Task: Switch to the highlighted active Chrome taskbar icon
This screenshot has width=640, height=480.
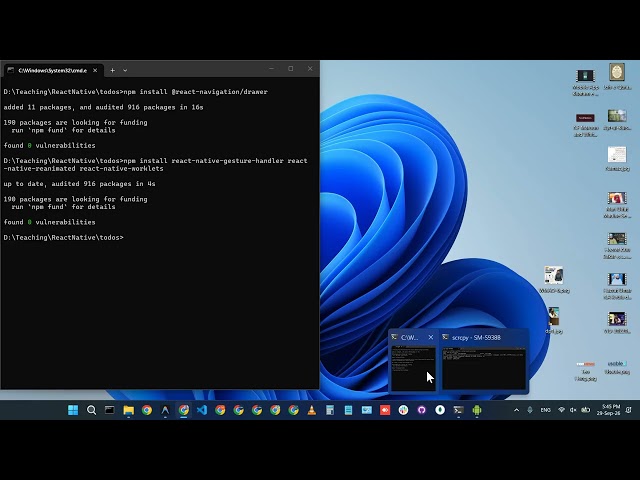Action: (184, 410)
